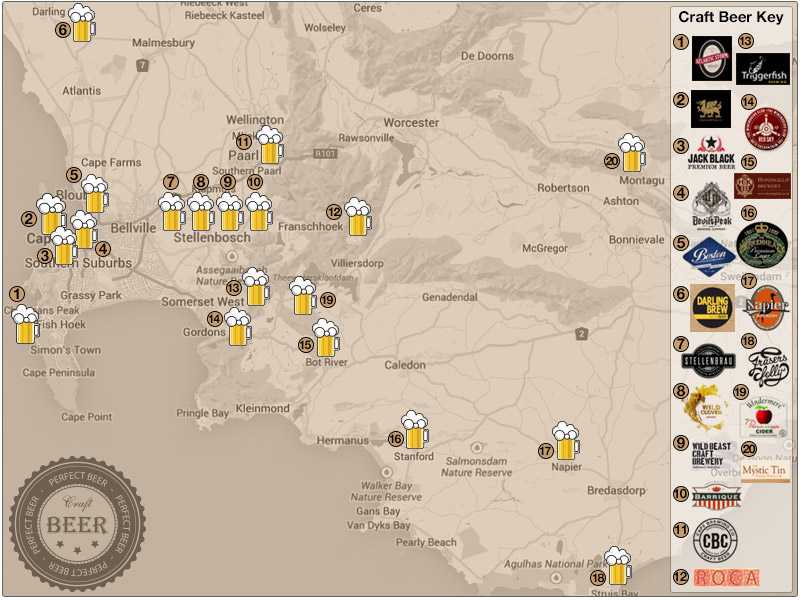The image size is (800, 600).
Task: Click beer mug marker 12 near Franschhoek
Action: (x=357, y=217)
